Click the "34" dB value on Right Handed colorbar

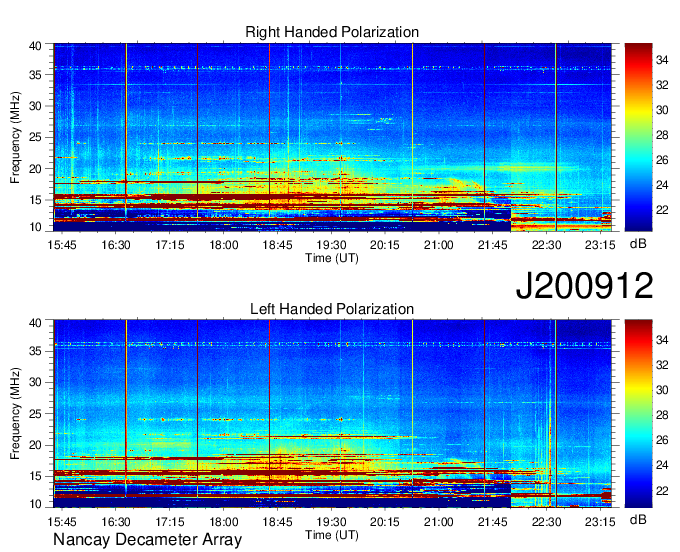662,60
